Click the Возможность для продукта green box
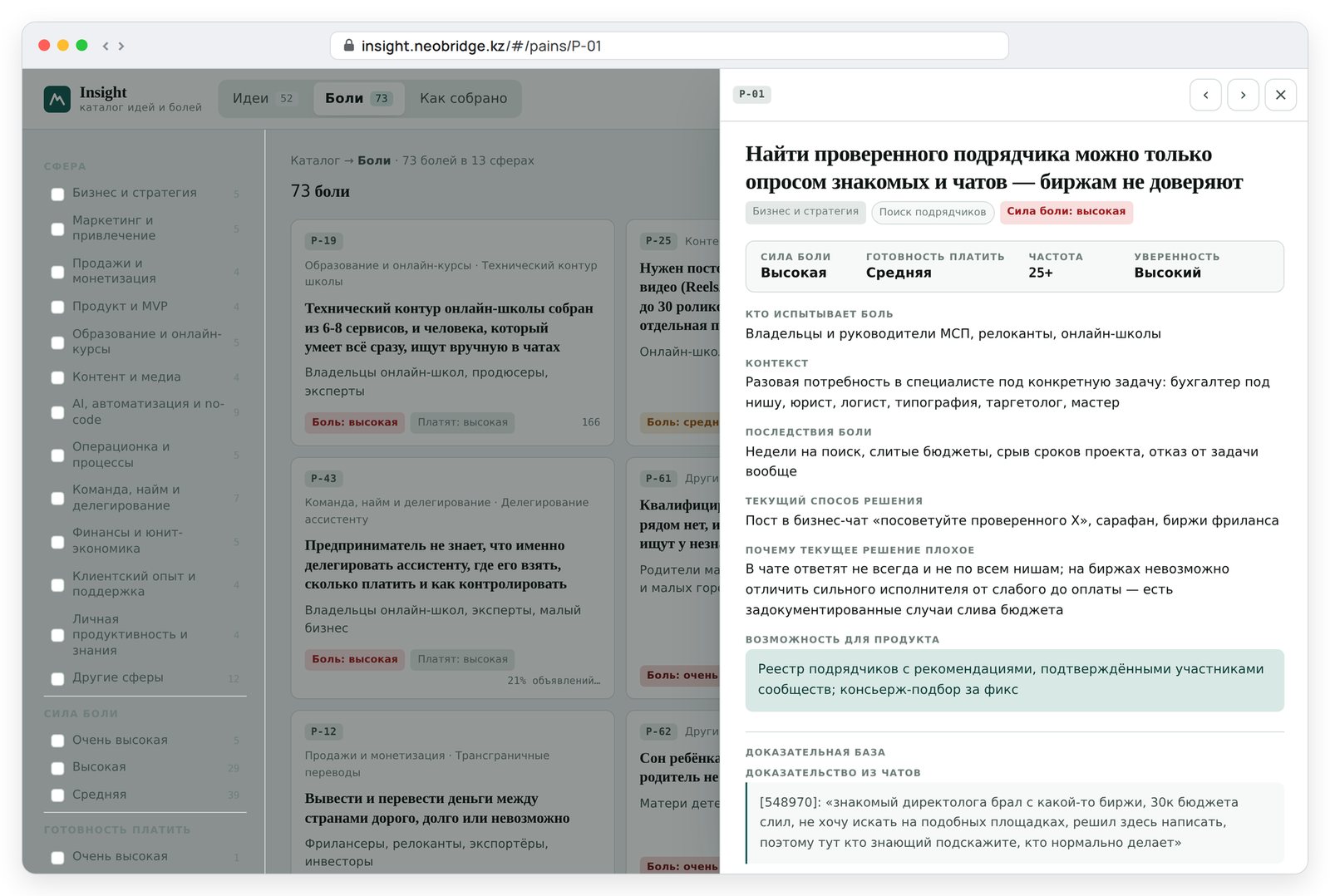 coord(1015,680)
